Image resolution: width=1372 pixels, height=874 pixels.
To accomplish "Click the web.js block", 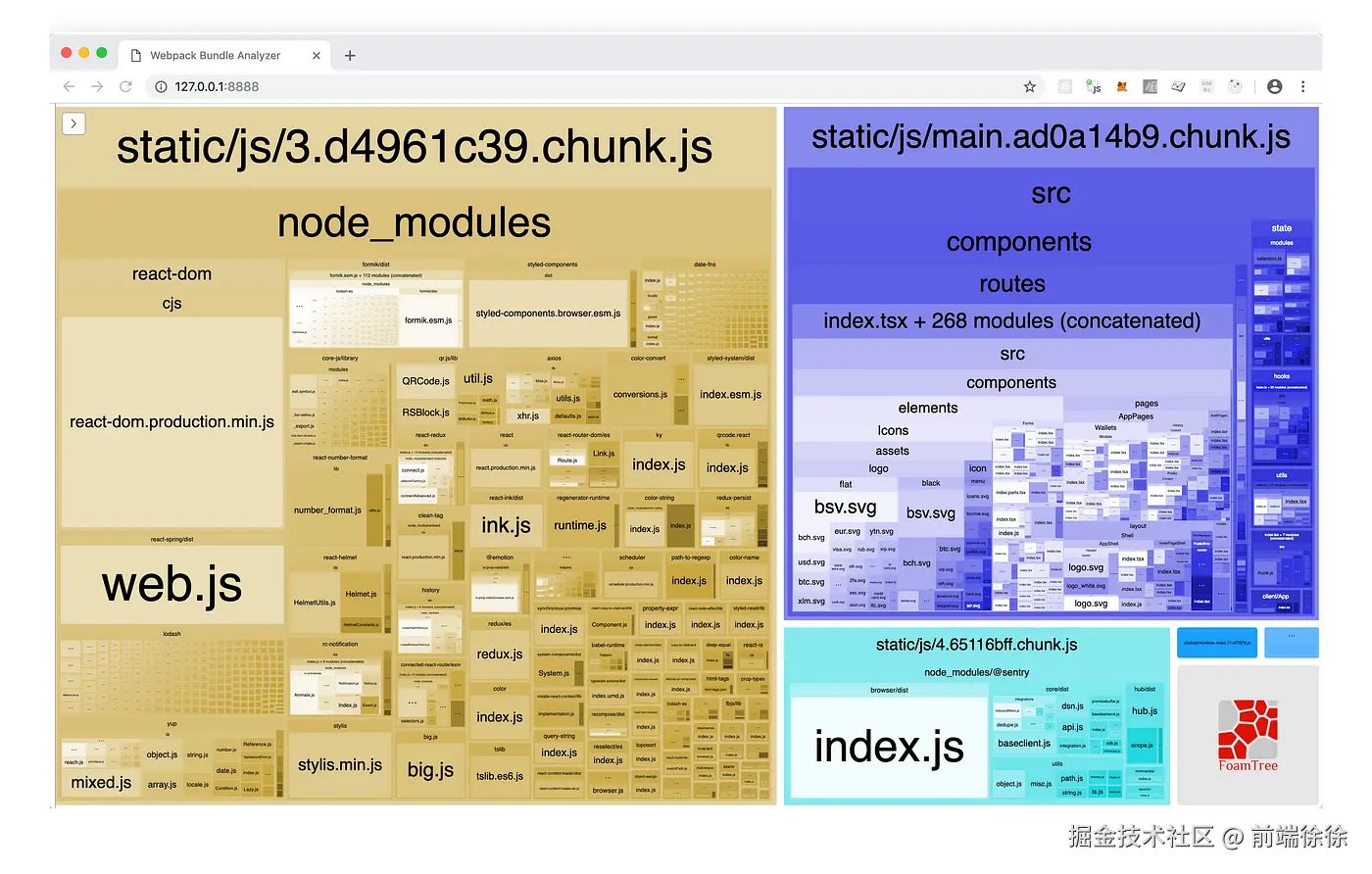I will pyautogui.click(x=171, y=585).
